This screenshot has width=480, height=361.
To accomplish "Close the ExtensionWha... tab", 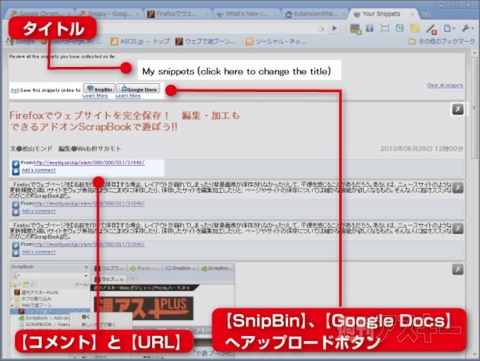I will (x=343, y=14).
